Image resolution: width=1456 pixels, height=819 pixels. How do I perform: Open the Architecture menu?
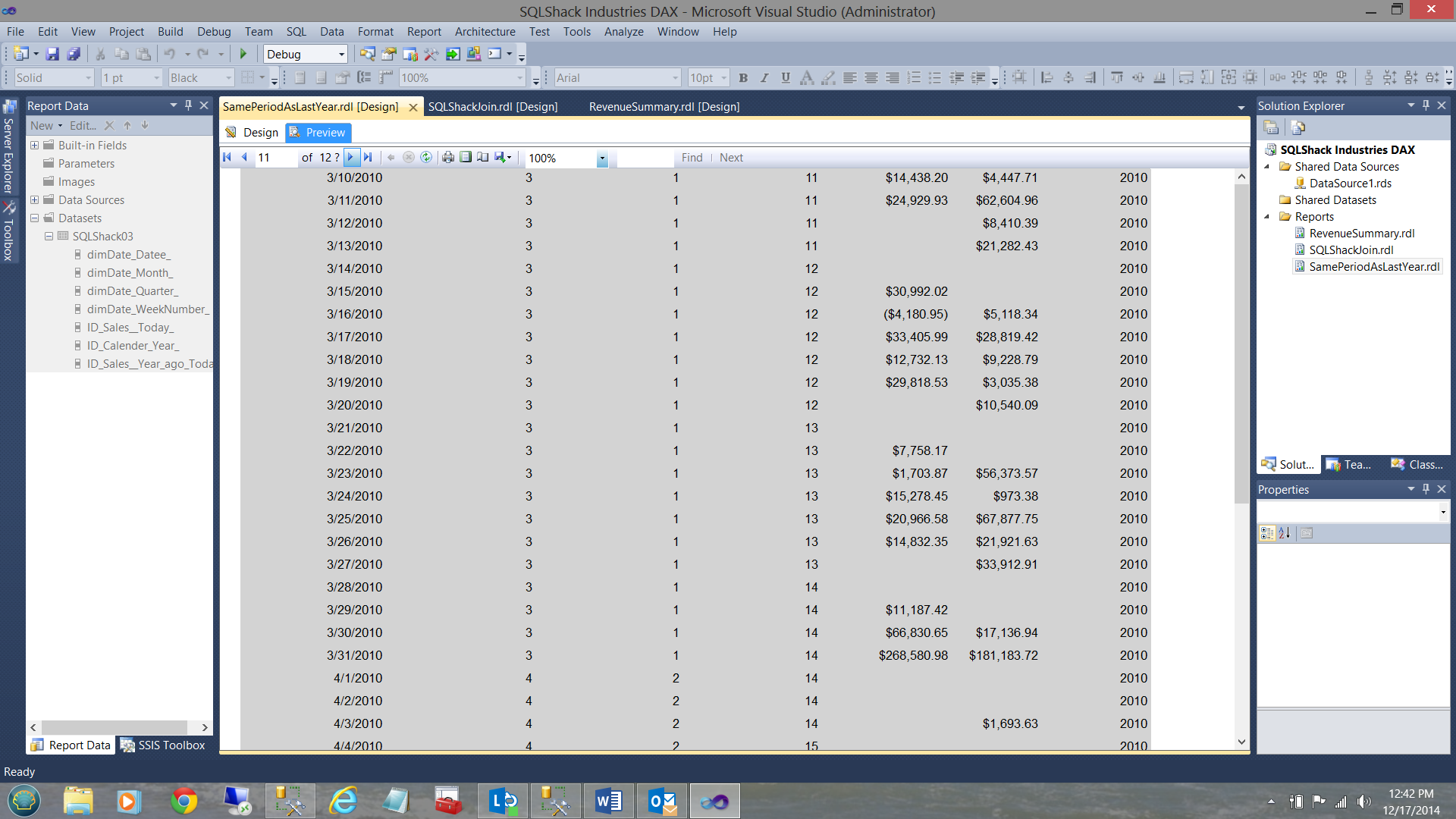pos(485,31)
